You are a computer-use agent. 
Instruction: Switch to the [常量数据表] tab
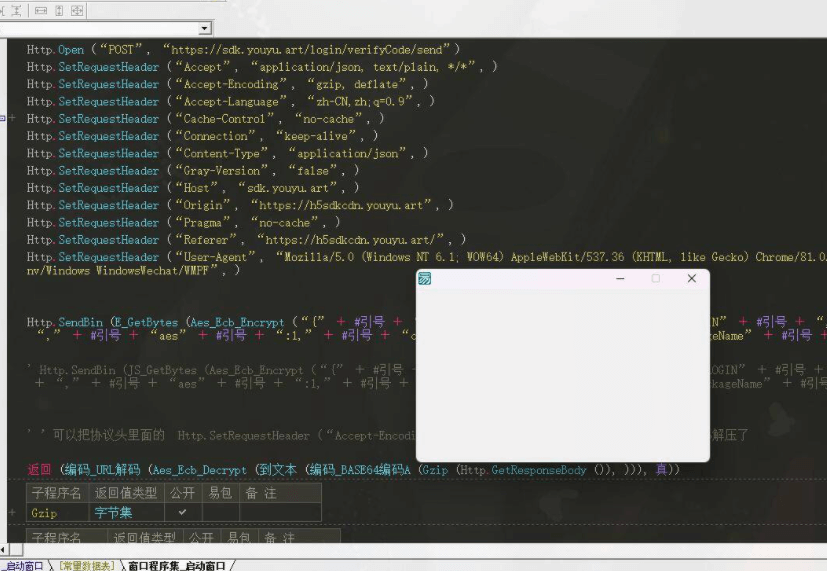[86, 566]
